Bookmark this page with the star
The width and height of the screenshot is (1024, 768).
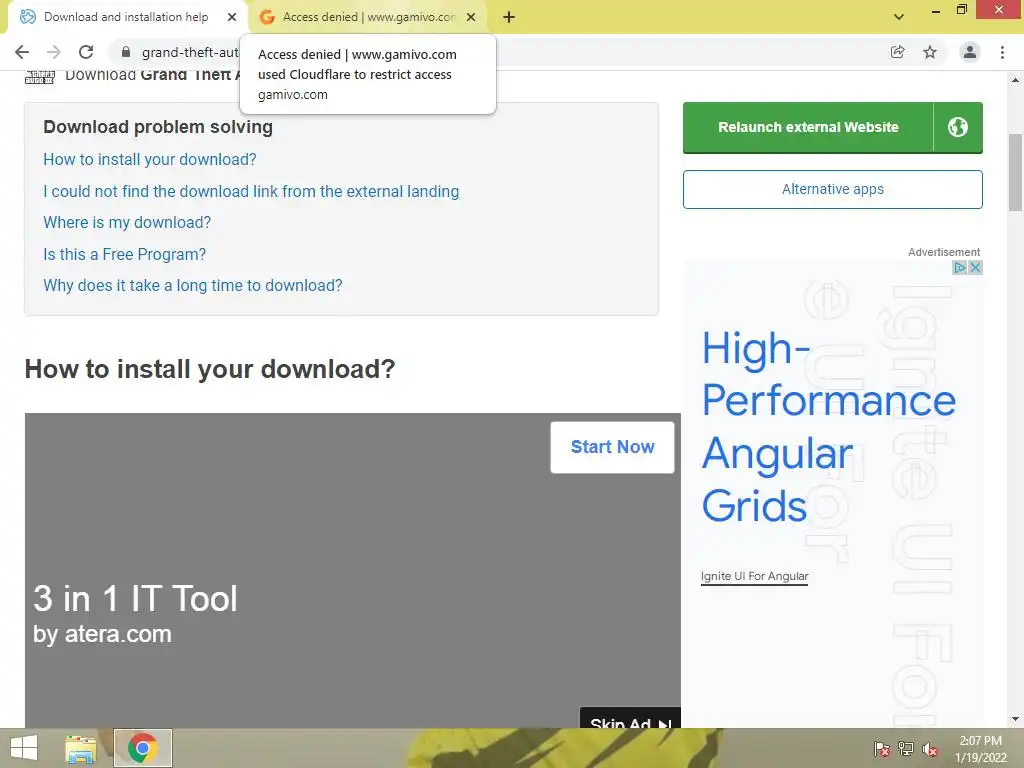coord(930,52)
